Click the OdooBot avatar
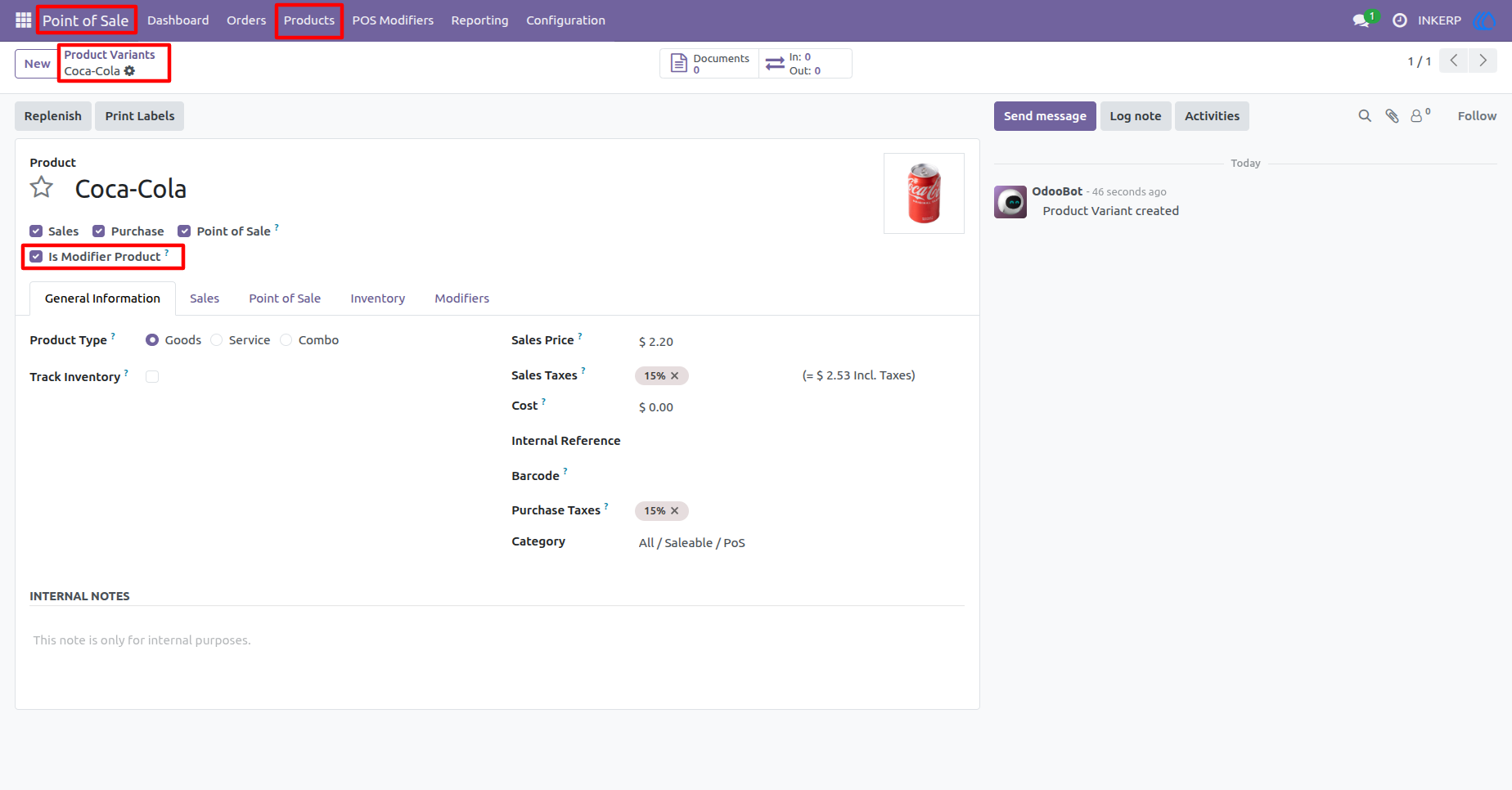Viewport: 1512px width, 790px height. pyautogui.click(x=1010, y=202)
